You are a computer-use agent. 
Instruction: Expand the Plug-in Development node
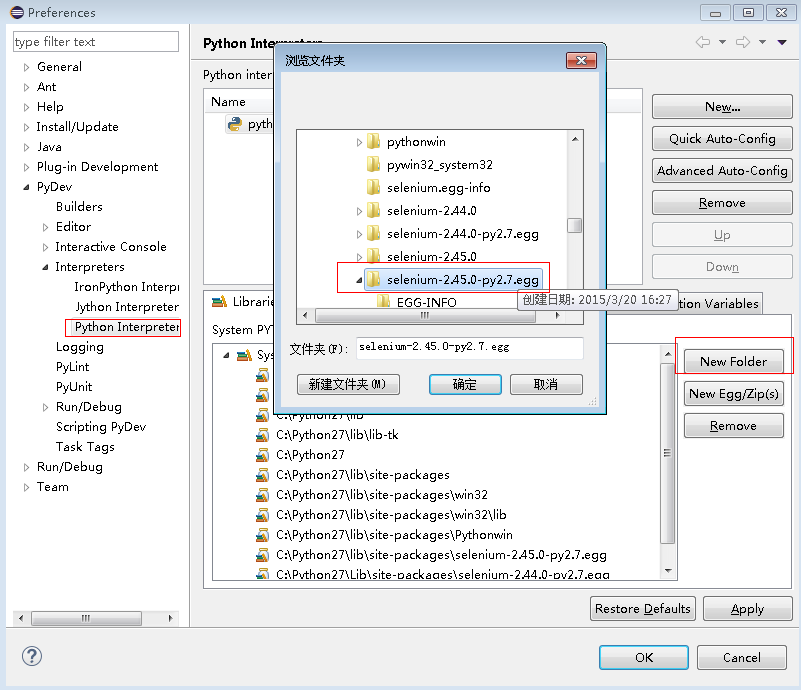click(x=27, y=167)
